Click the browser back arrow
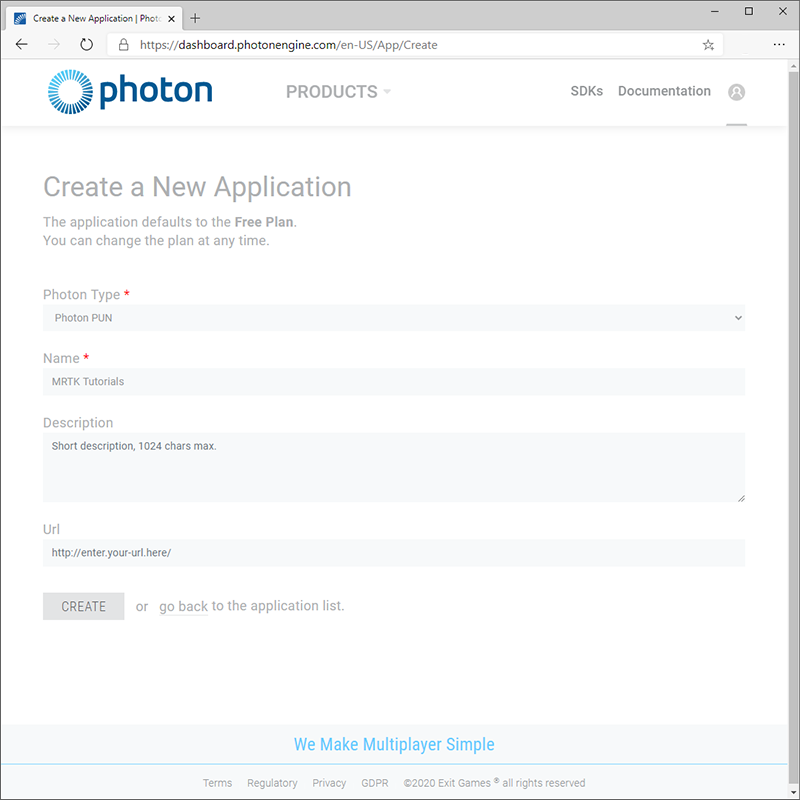This screenshot has width=800, height=800. [x=21, y=44]
